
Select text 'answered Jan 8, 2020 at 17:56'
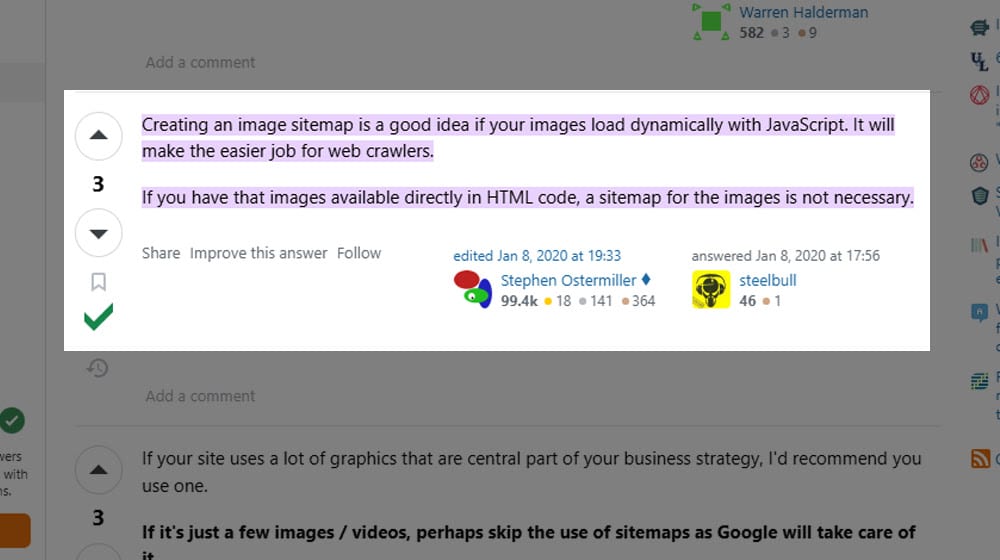click(x=785, y=256)
